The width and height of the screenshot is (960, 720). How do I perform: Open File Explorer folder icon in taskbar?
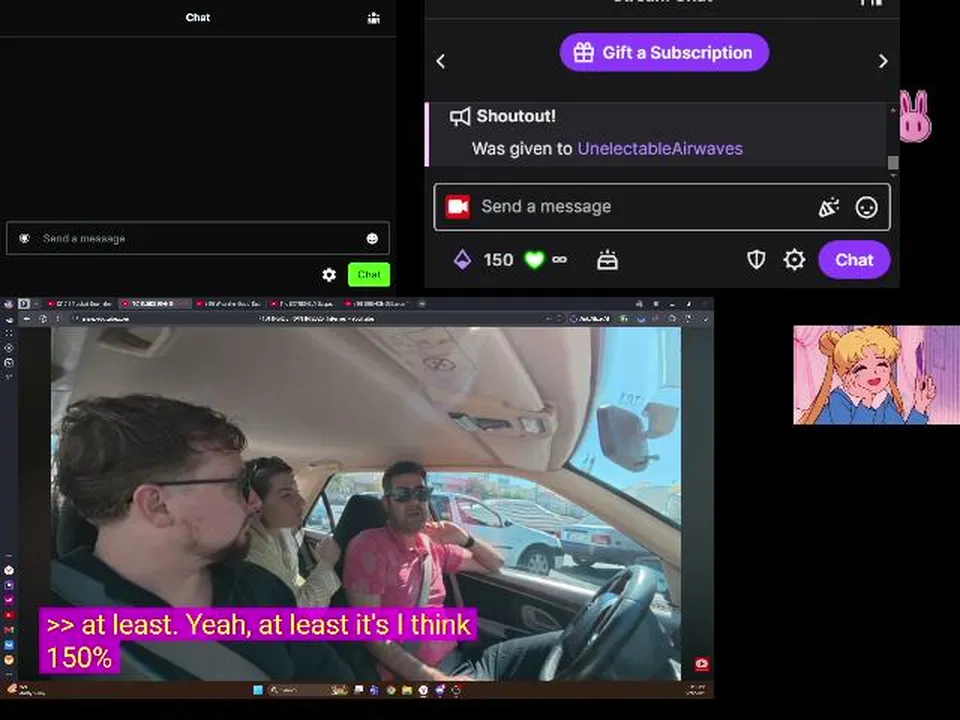point(407,690)
